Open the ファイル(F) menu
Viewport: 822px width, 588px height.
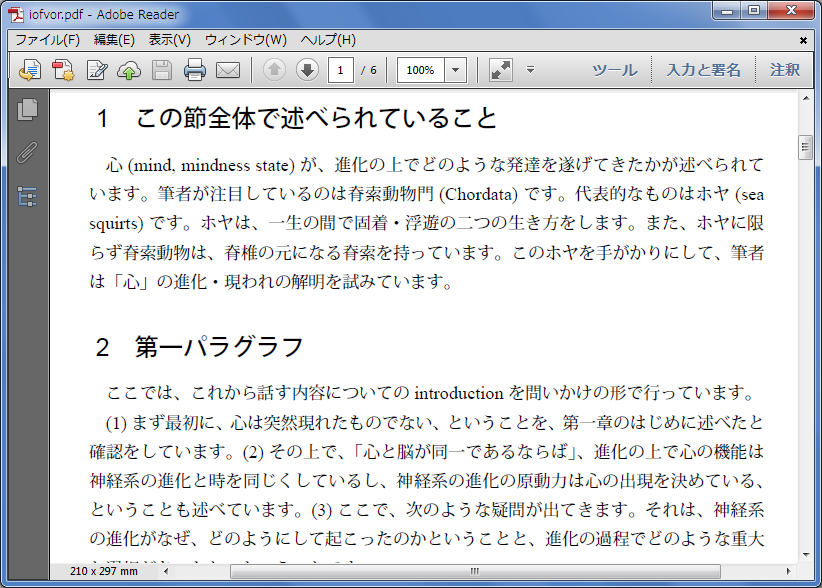47,40
